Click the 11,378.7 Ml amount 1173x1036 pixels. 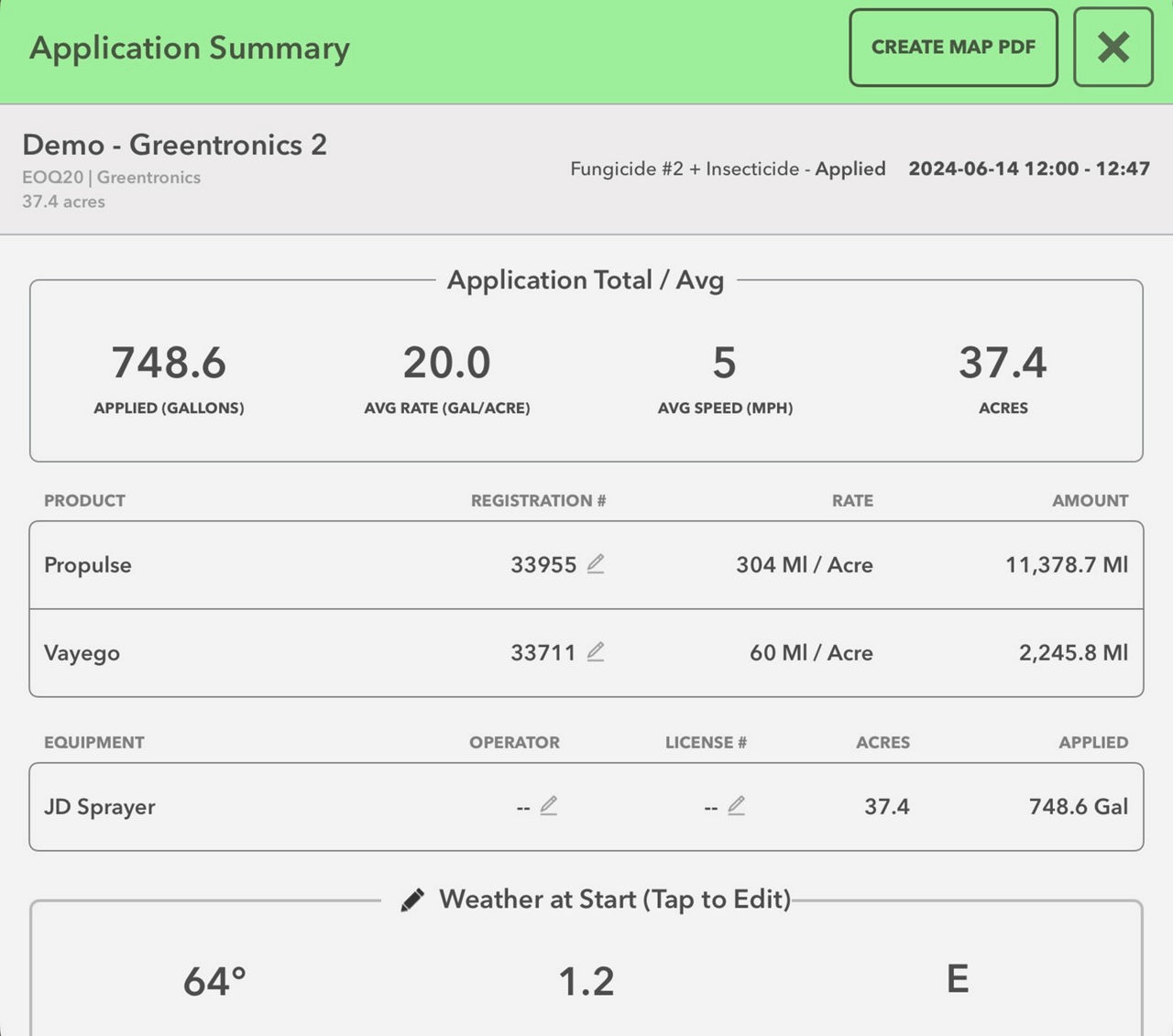point(1067,564)
